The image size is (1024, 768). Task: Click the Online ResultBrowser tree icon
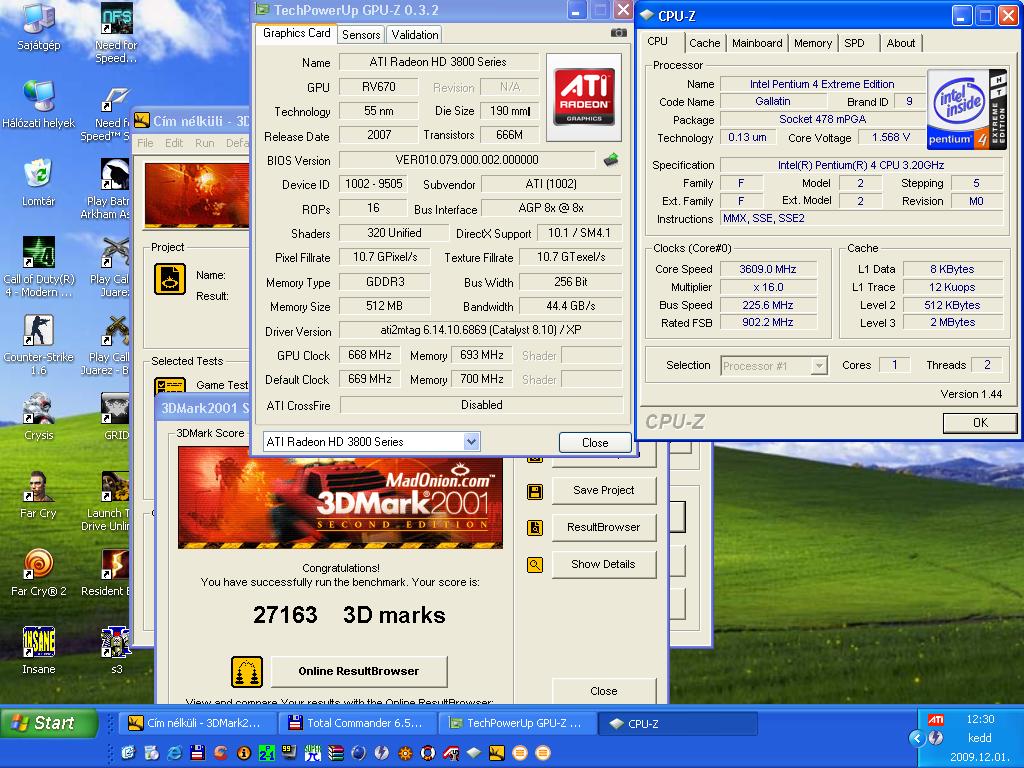[x=247, y=672]
